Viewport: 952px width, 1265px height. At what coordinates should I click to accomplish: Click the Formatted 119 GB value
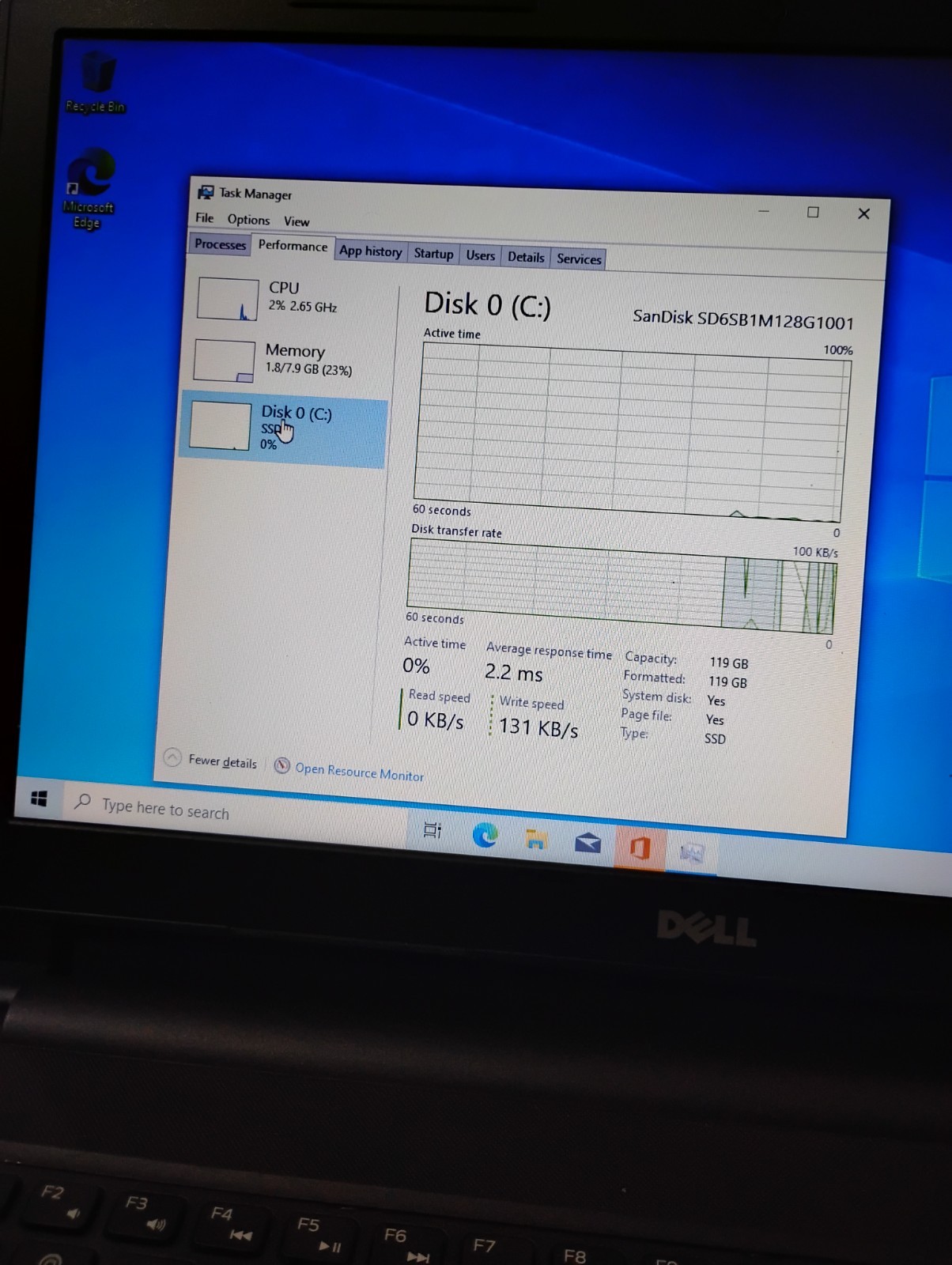pos(727,682)
